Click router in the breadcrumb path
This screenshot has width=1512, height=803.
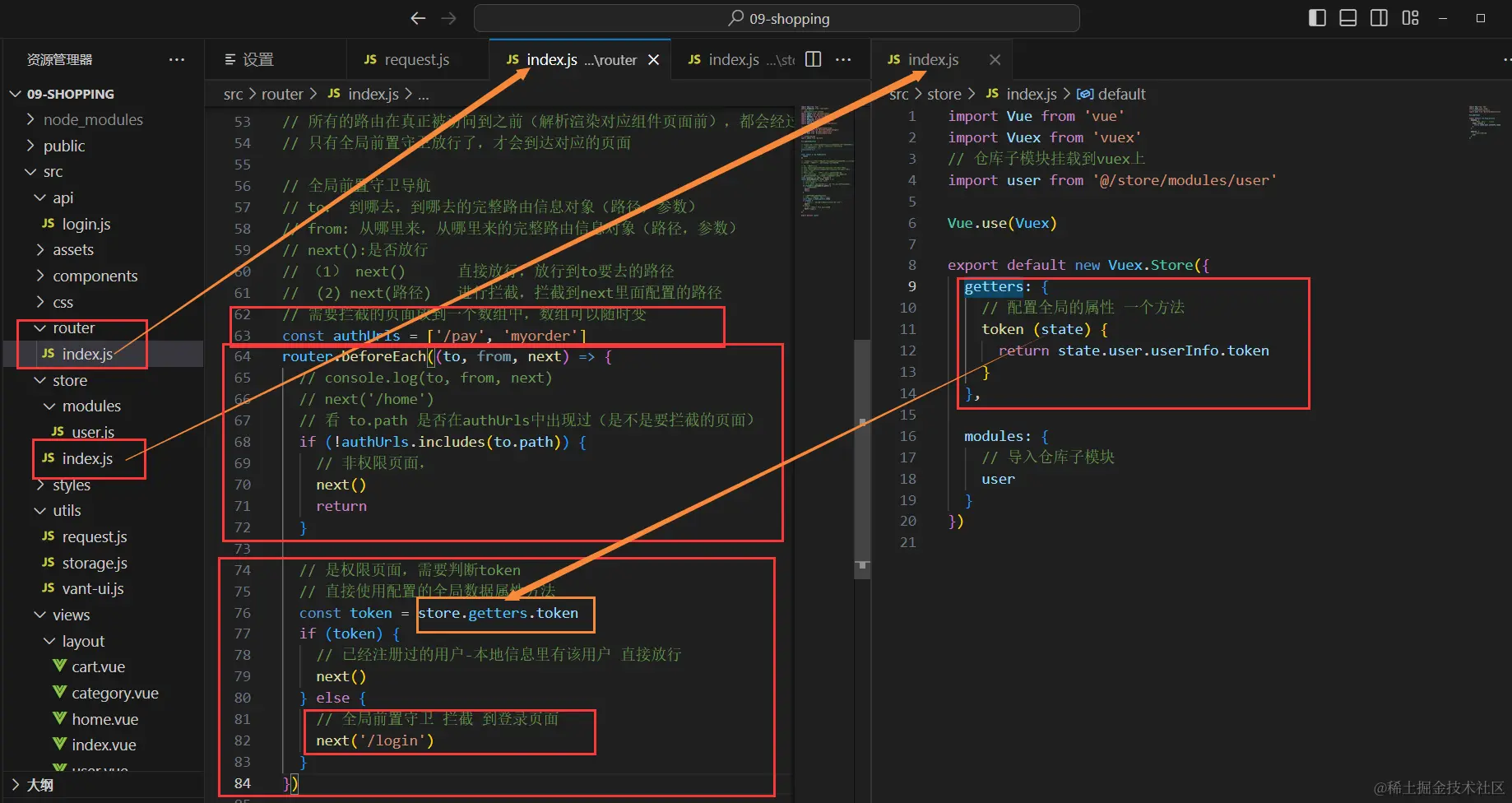coord(282,94)
